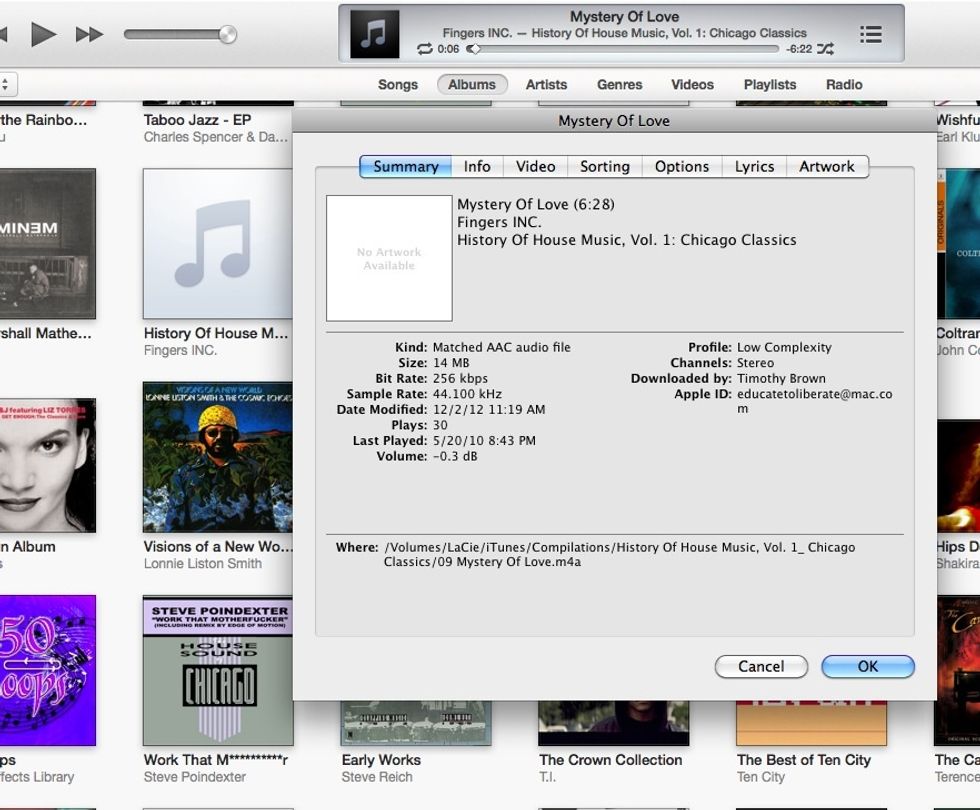Open the Visions of a New World album
980x810 pixels.
tap(218, 463)
